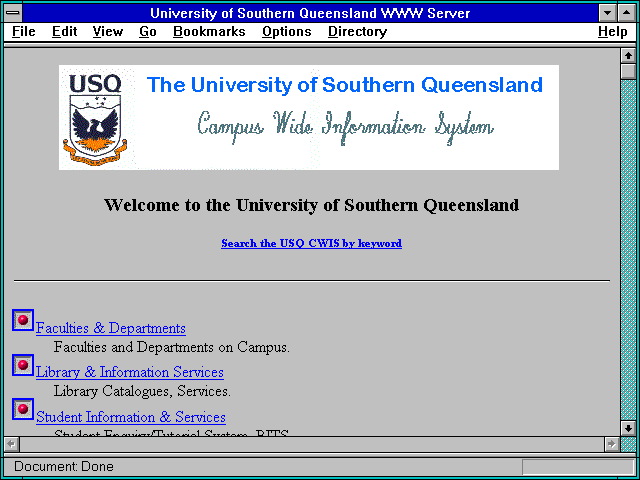
Task: Click the horizontal scrollbar right arrow
Action: 612,444
